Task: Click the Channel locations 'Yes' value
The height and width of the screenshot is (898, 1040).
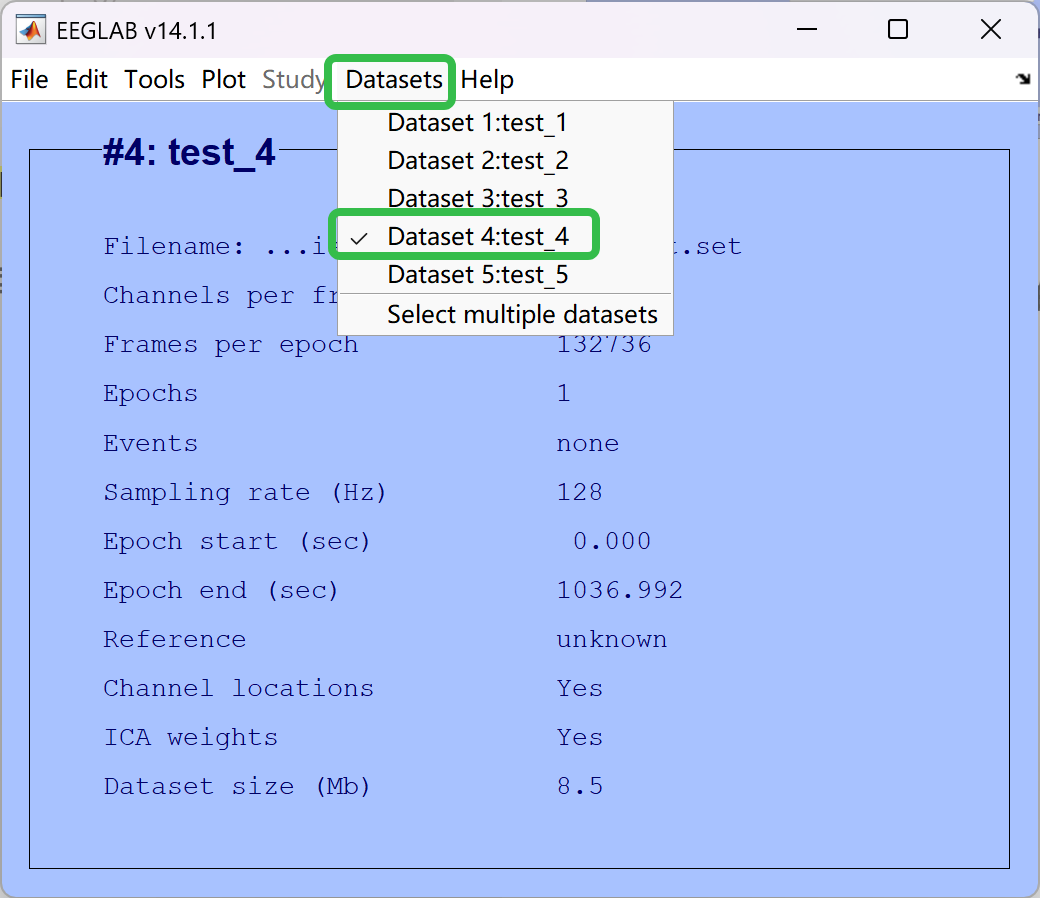Action: (580, 688)
